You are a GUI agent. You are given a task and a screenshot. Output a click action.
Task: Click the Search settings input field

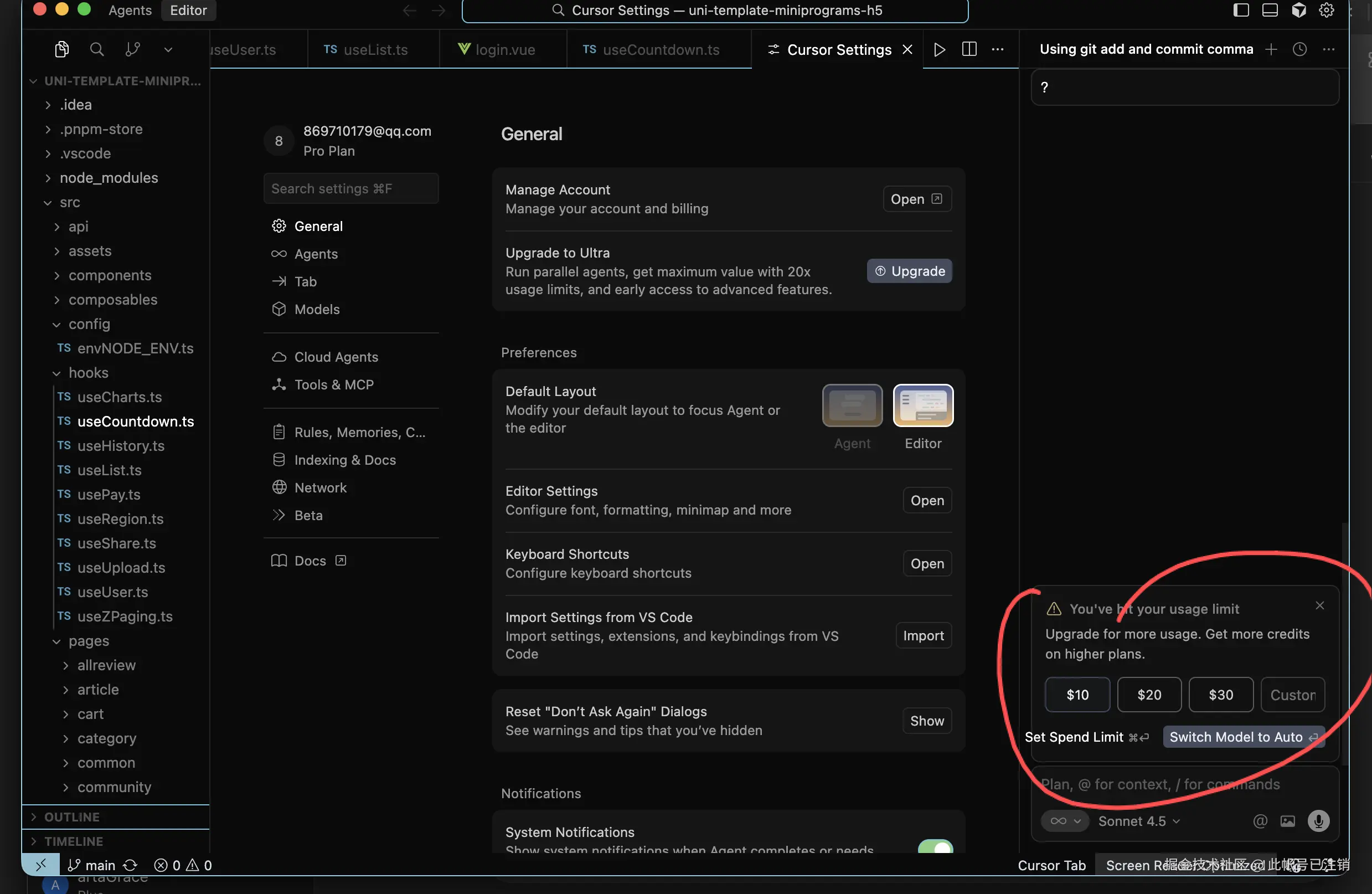pos(350,189)
